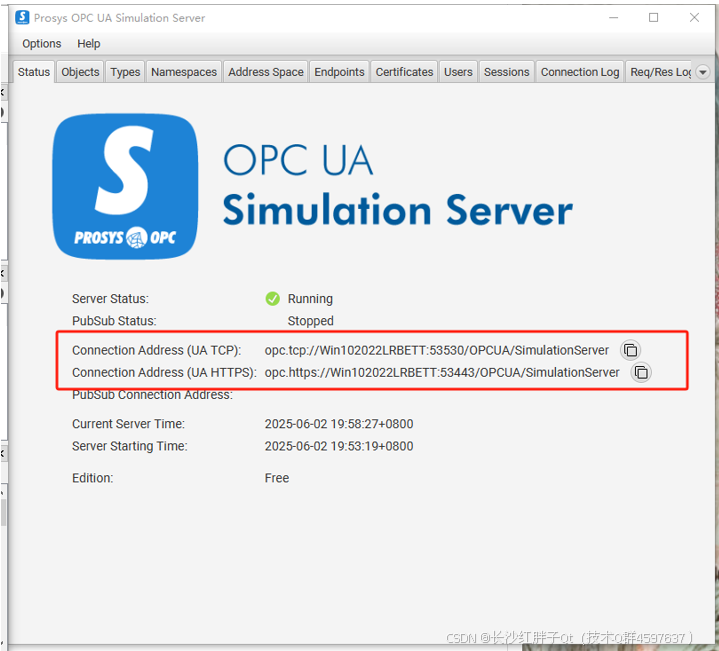The height and width of the screenshot is (651, 719).
Task: Switch to the Types tab
Action: (125, 72)
